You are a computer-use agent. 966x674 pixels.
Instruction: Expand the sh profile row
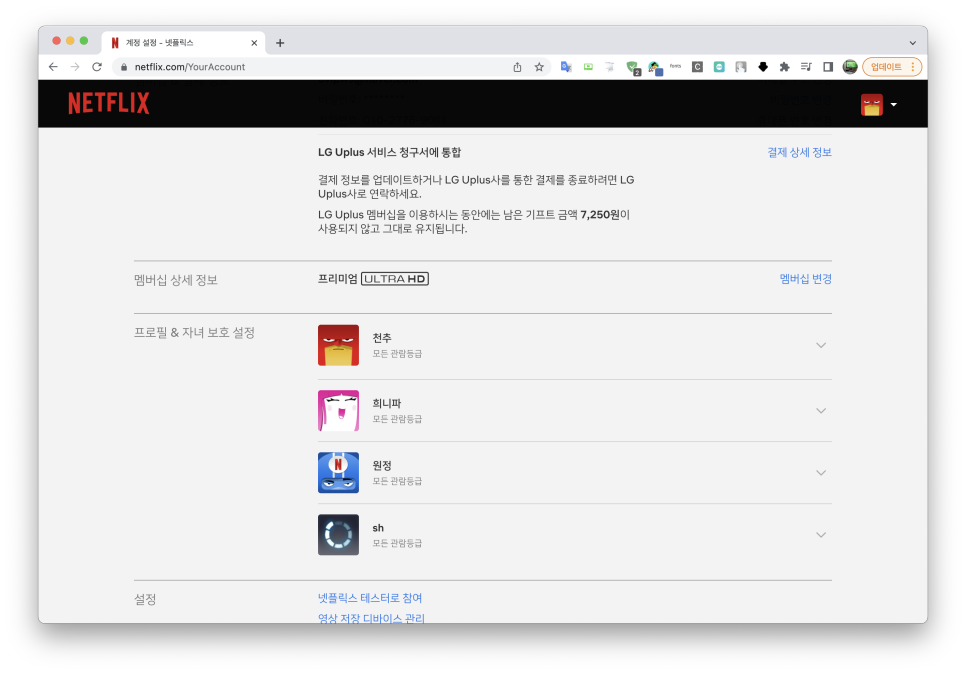coord(574,535)
